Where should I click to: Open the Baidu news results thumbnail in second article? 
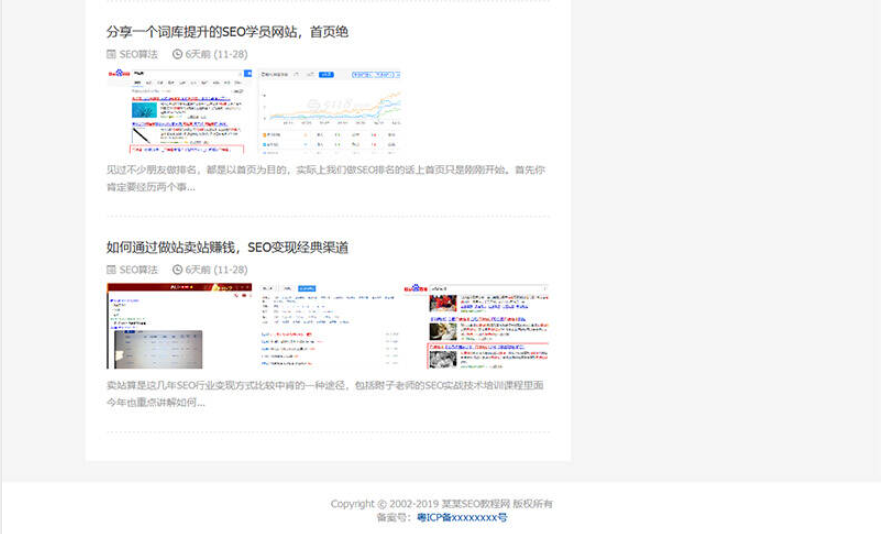coord(476,326)
